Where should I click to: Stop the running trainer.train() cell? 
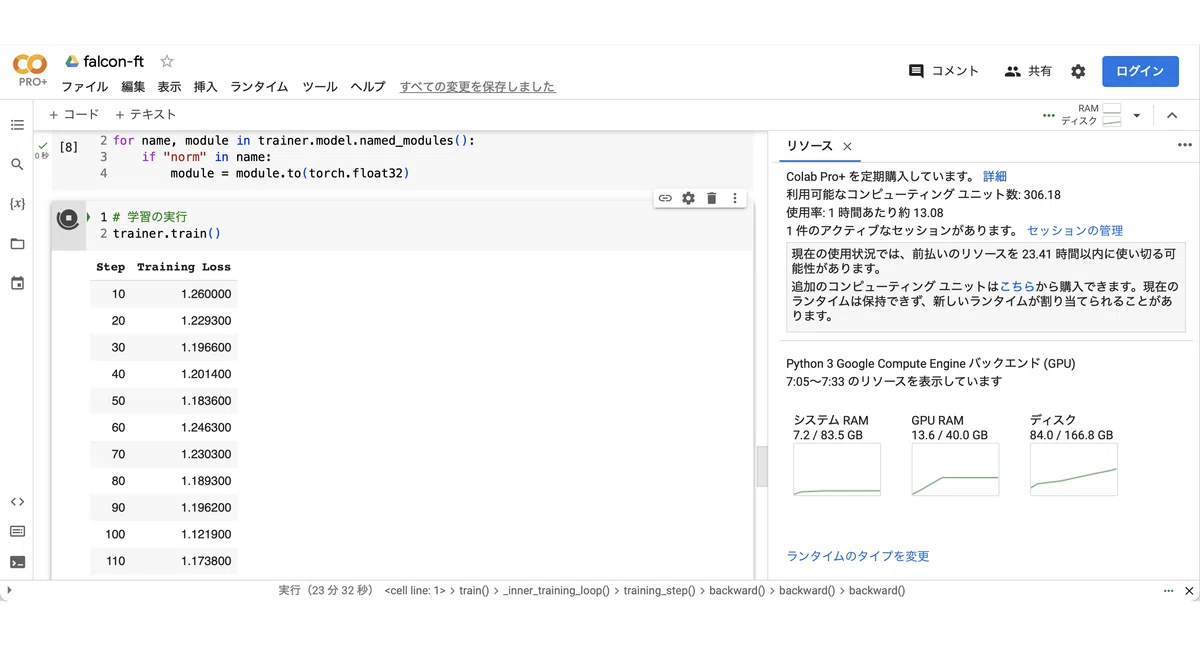coord(68,218)
